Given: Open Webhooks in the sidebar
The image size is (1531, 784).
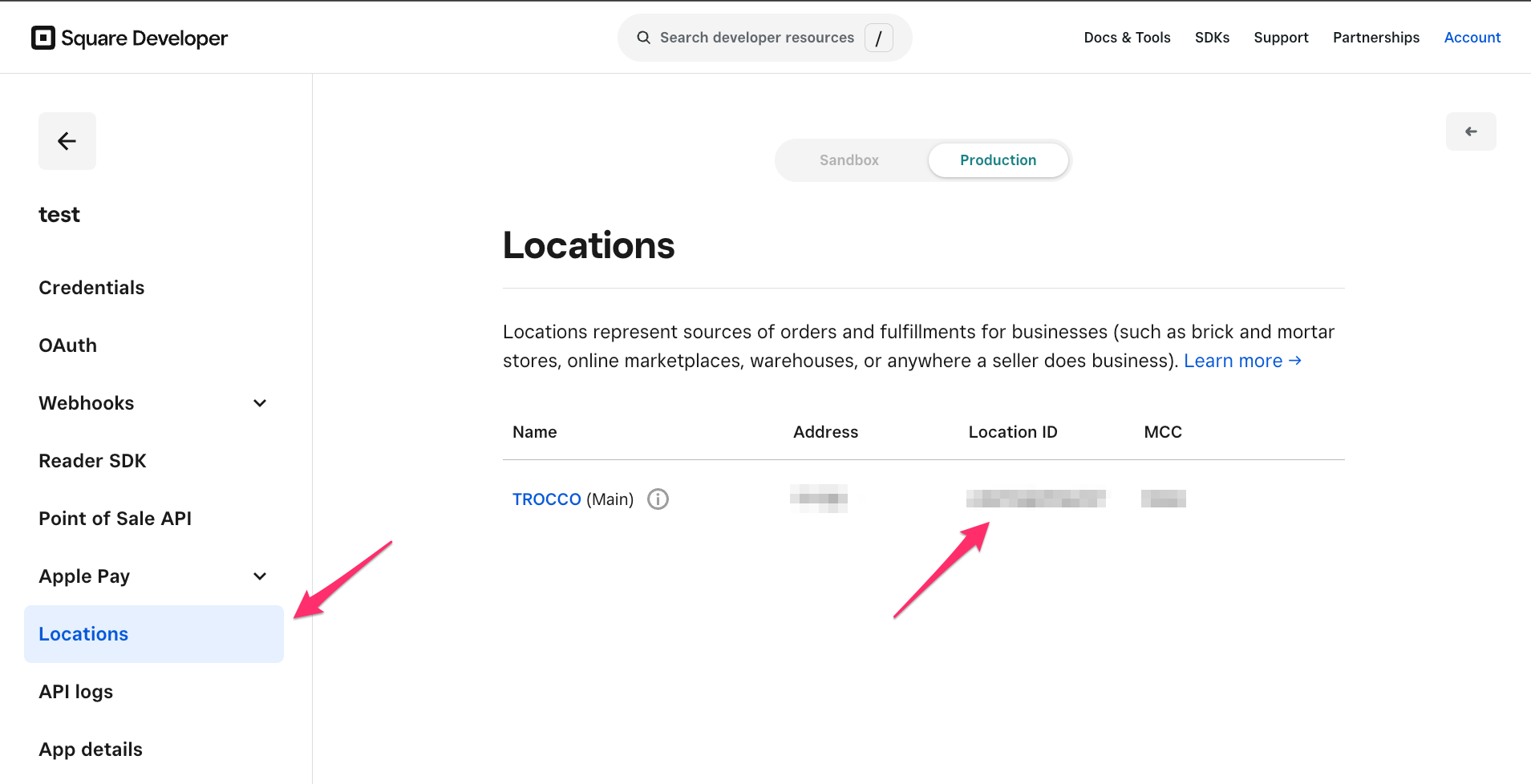Looking at the screenshot, I should coord(87,403).
